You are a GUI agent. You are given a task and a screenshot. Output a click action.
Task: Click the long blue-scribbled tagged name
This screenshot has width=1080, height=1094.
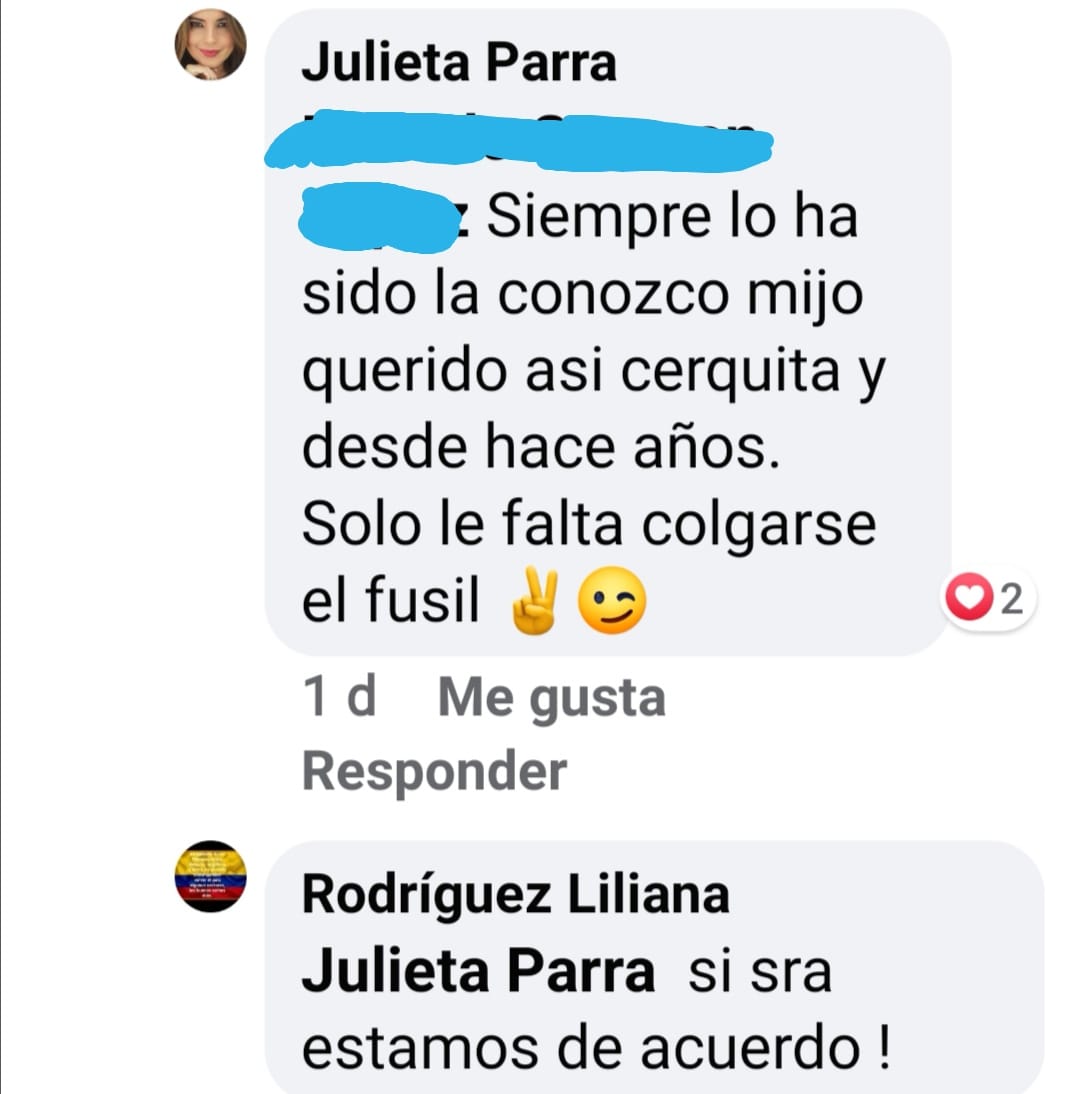[x=519, y=140]
